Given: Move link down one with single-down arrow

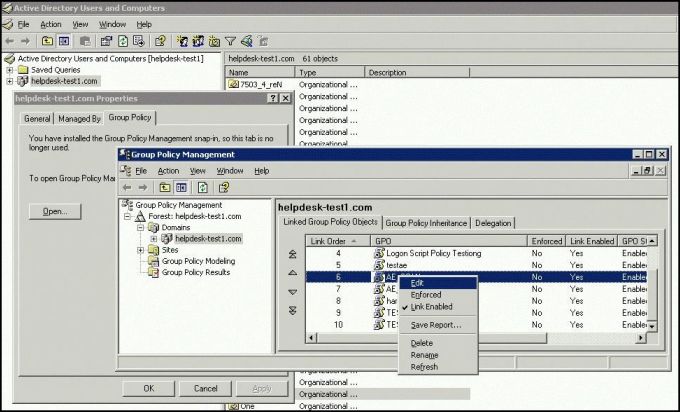Looking at the screenshot, I should point(292,291).
